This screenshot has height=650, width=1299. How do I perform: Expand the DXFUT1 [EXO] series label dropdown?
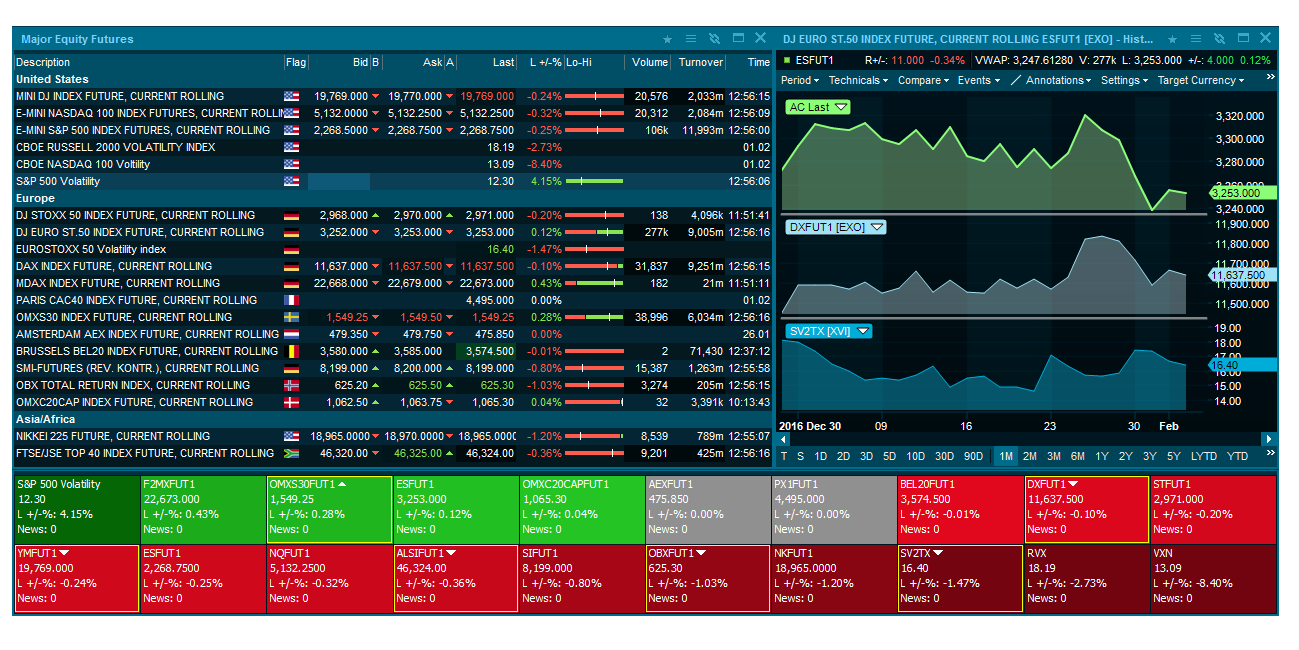point(877,227)
